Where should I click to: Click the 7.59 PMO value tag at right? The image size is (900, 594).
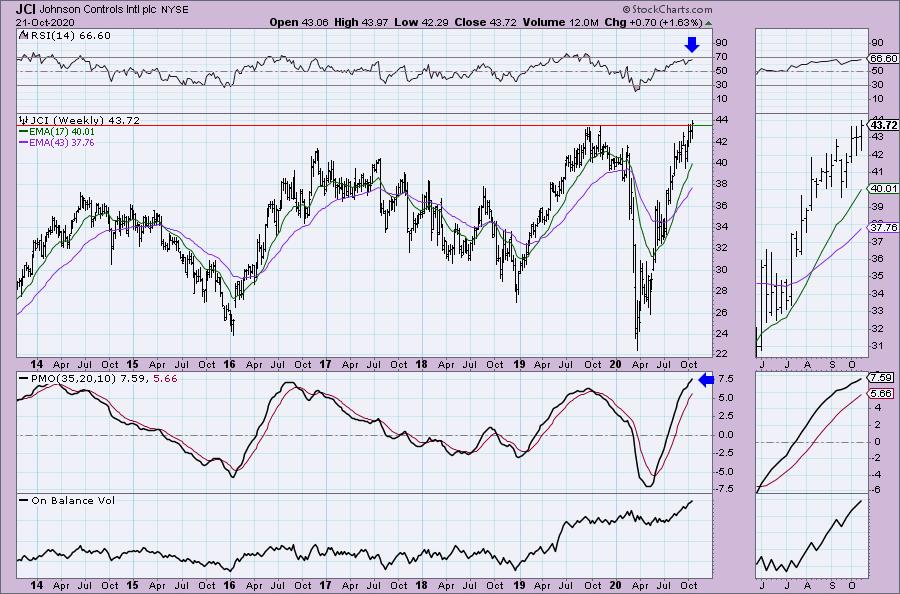[x=881, y=378]
